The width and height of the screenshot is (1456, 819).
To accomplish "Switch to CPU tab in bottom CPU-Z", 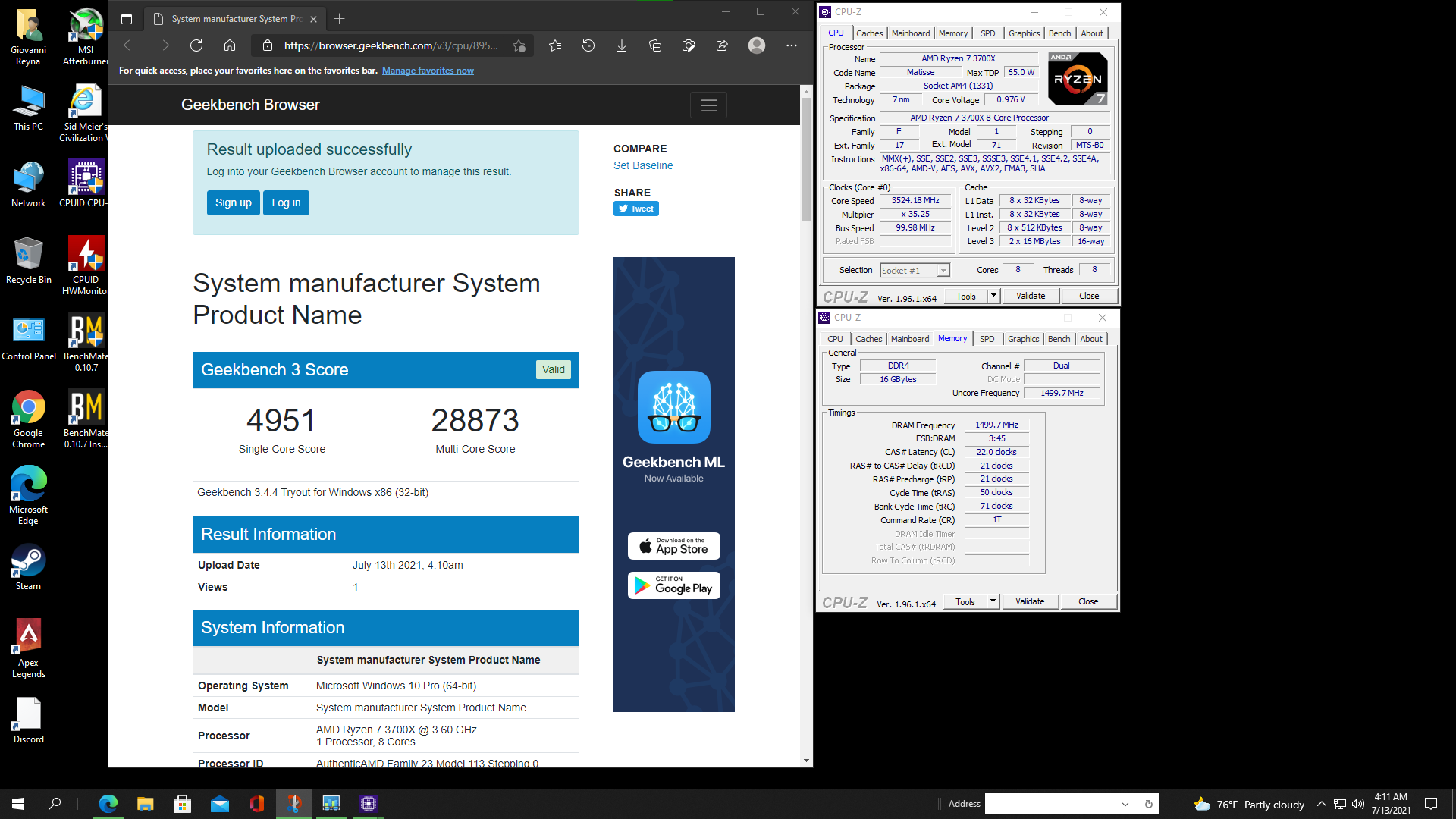I will pyautogui.click(x=835, y=339).
